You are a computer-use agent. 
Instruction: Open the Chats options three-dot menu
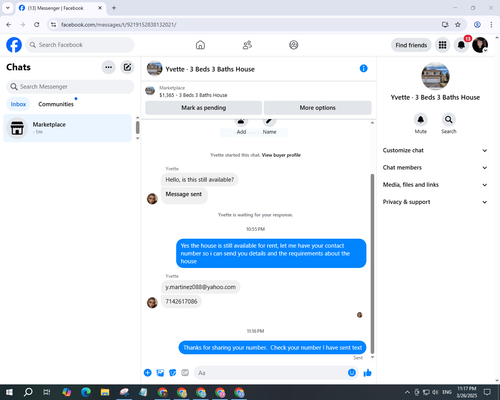tap(108, 67)
